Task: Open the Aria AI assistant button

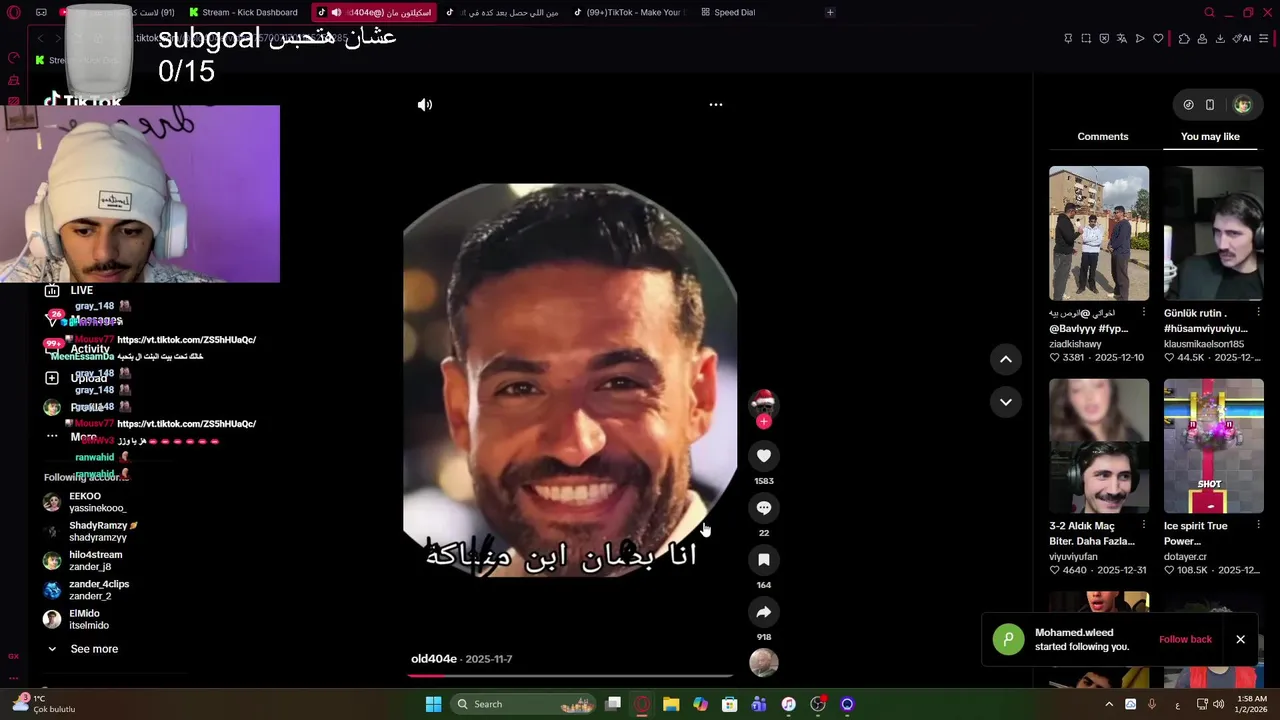Action: coord(1243,38)
